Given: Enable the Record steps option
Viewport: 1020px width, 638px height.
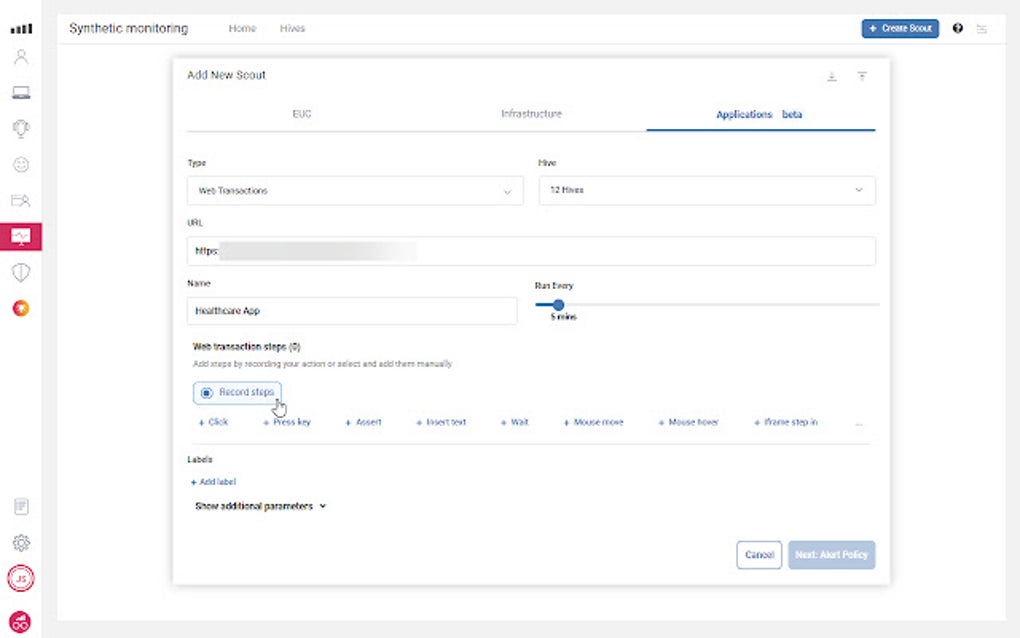Looking at the screenshot, I should pyautogui.click(x=237, y=392).
